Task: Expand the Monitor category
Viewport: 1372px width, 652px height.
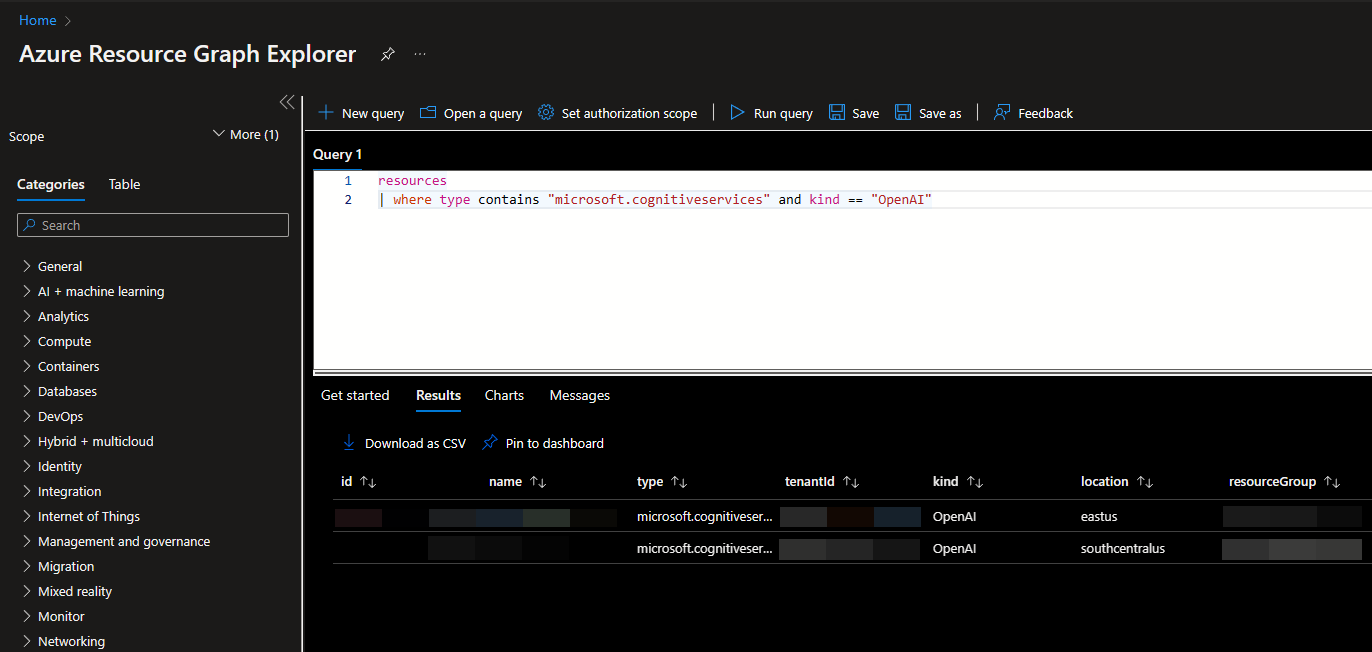Action: coord(27,616)
